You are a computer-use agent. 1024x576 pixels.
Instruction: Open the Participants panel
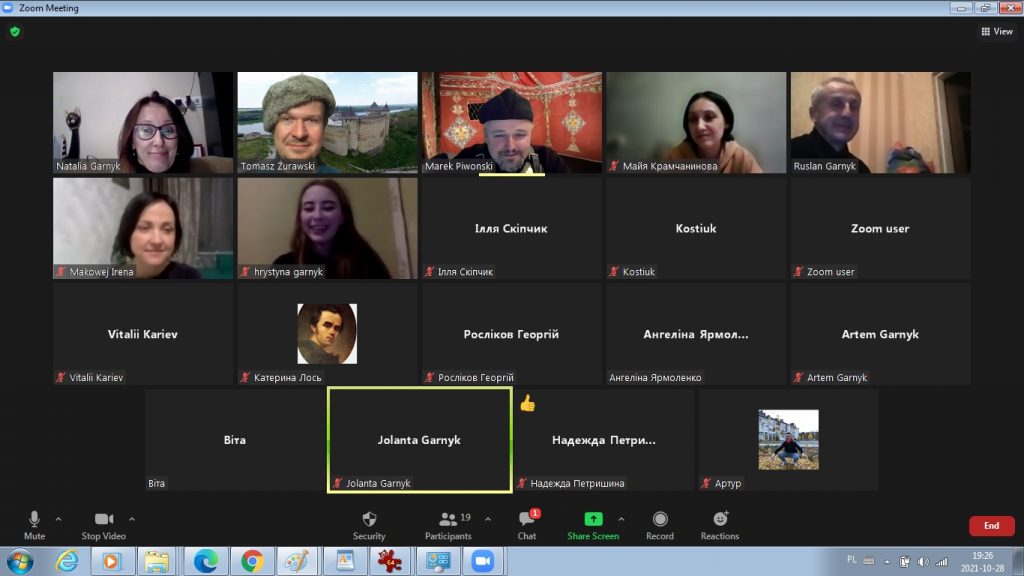448,519
